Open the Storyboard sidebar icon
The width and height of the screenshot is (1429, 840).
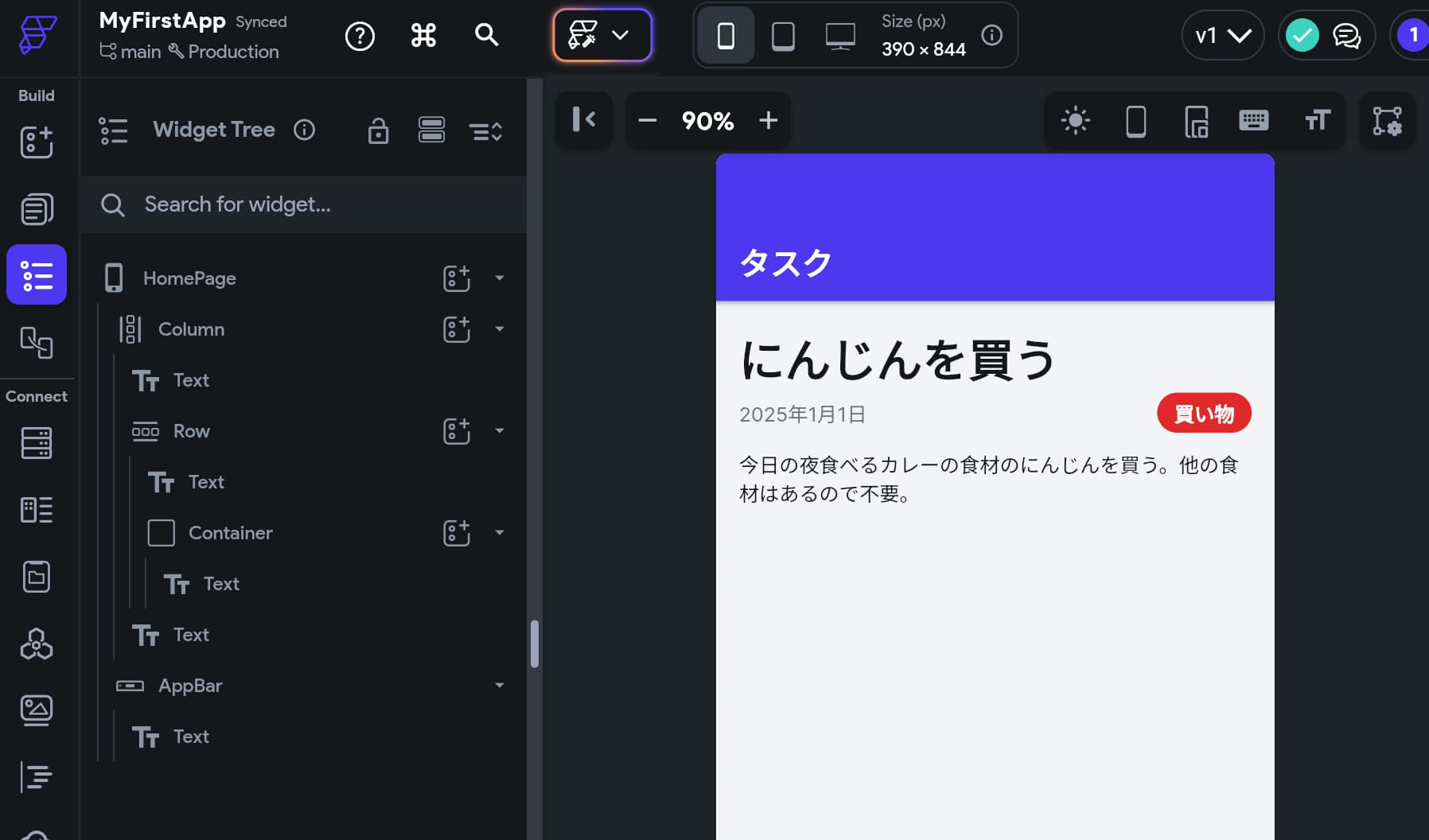pos(37,342)
